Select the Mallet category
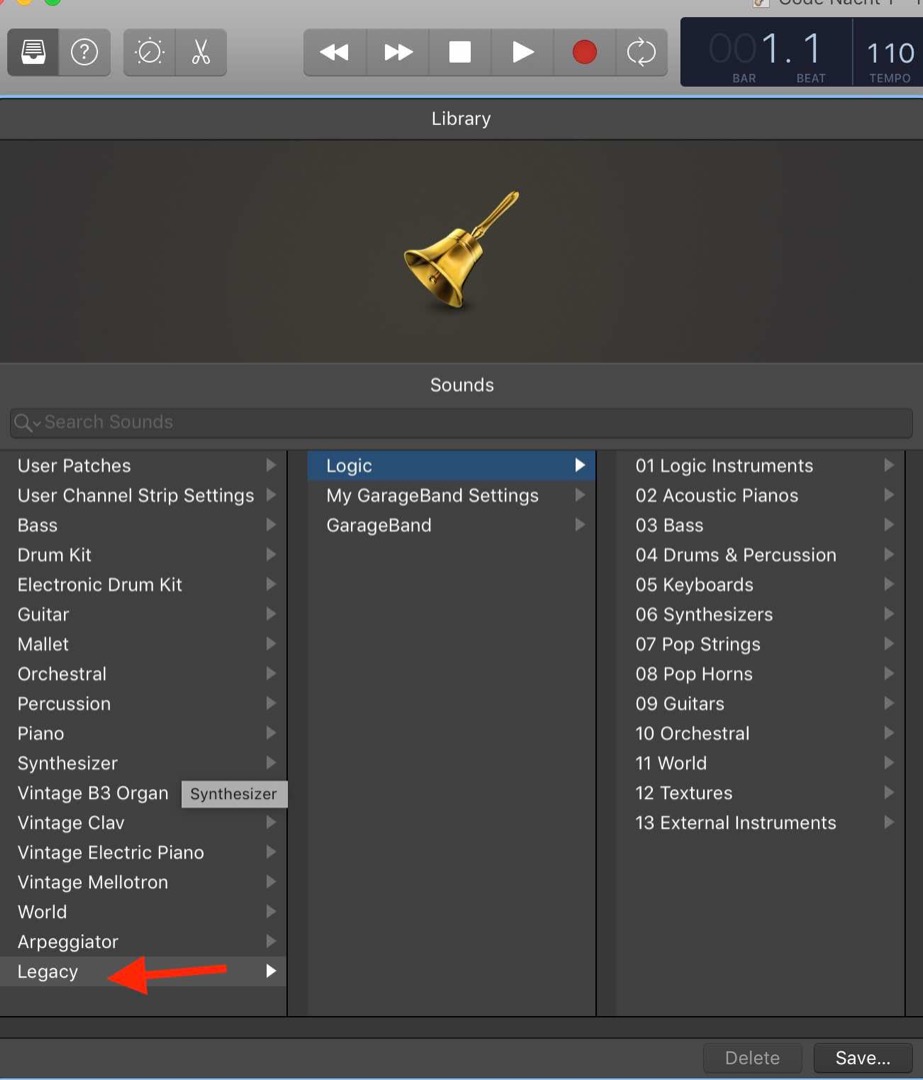This screenshot has height=1080, width=923. tap(143, 644)
